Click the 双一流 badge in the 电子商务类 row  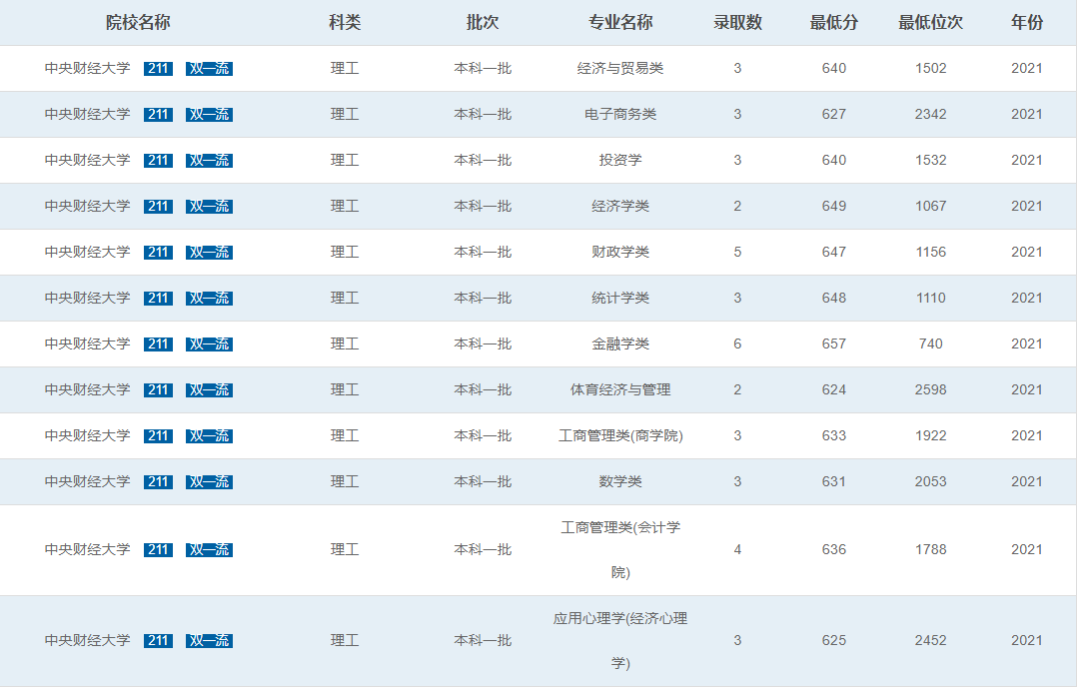(x=209, y=114)
